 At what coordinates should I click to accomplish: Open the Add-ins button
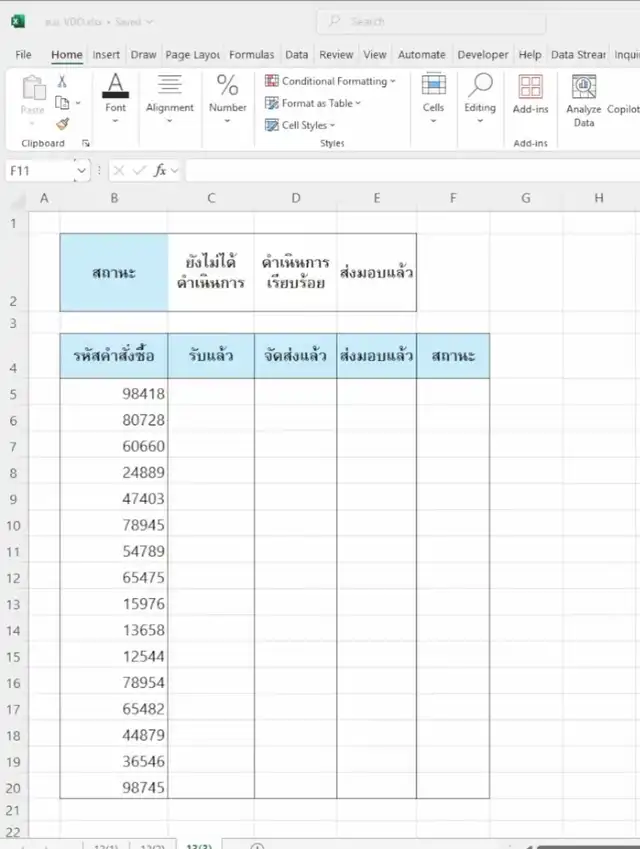point(530,95)
